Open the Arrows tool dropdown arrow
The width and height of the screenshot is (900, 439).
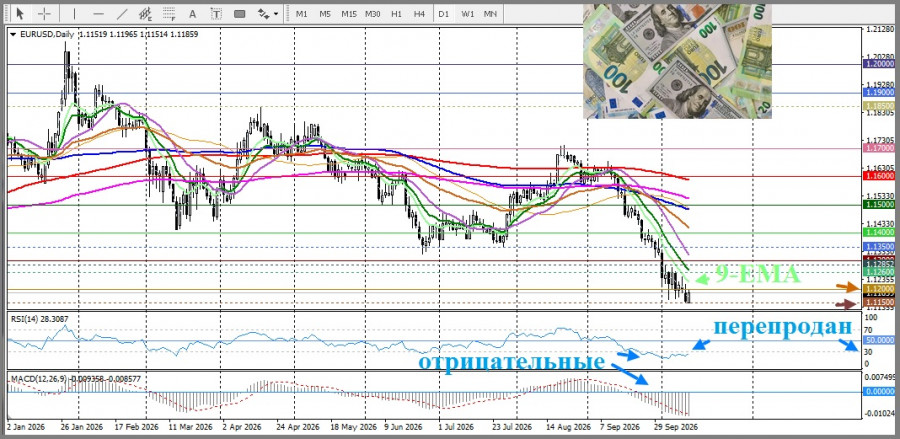click(276, 14)
